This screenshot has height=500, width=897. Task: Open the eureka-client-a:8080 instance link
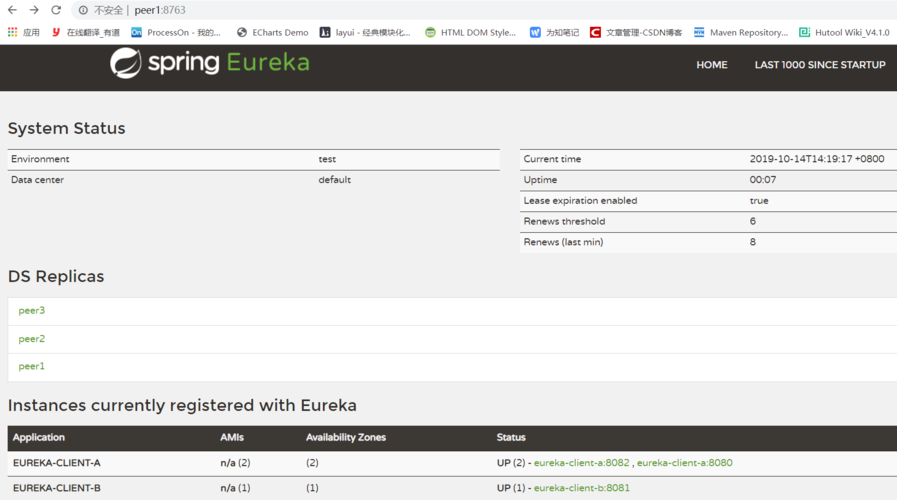(x=685, y=463)
